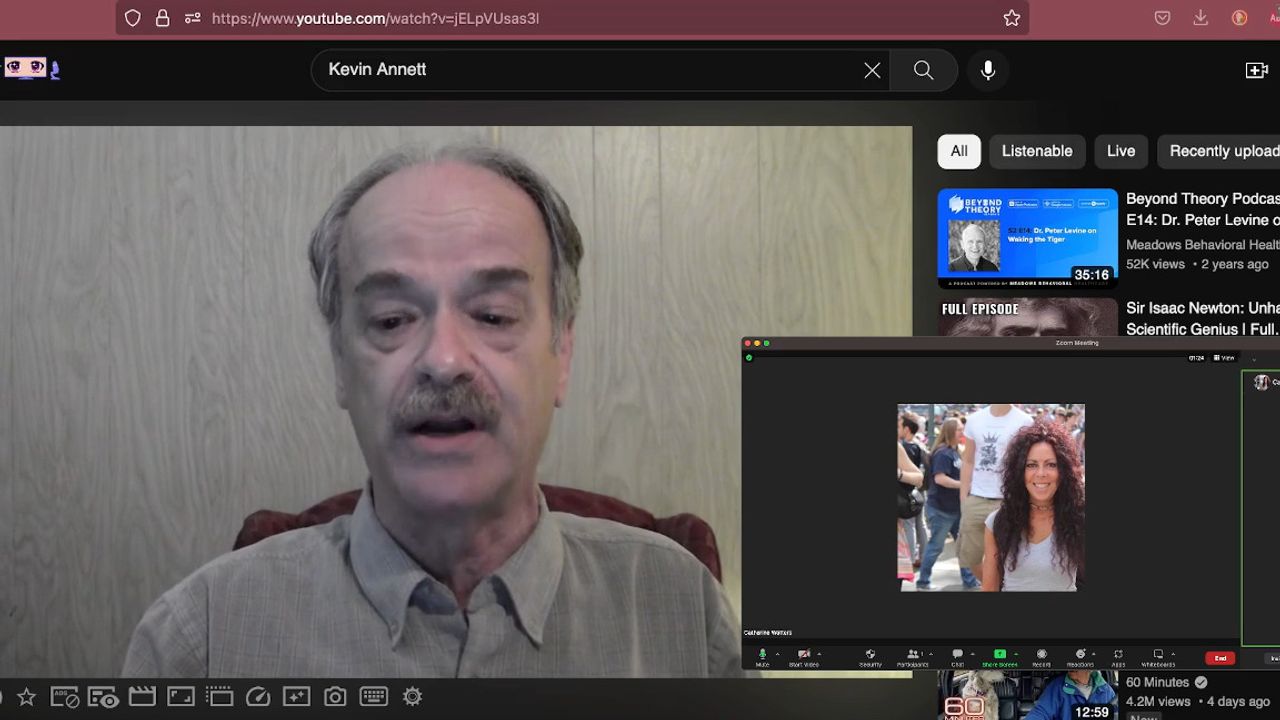Open the Beyond Theory Podcast video thumbnail

[x=1027, y=238]
